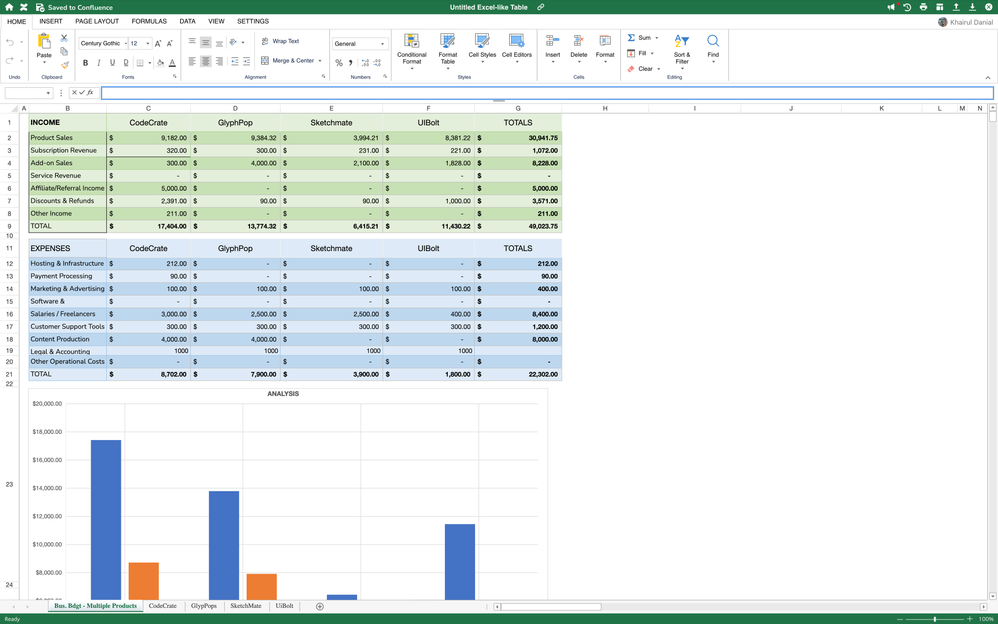The width and height of the screenshot is (998, 624).
Task: Switch to the DATA ribbon tab
Action: (x=187, y=22)
